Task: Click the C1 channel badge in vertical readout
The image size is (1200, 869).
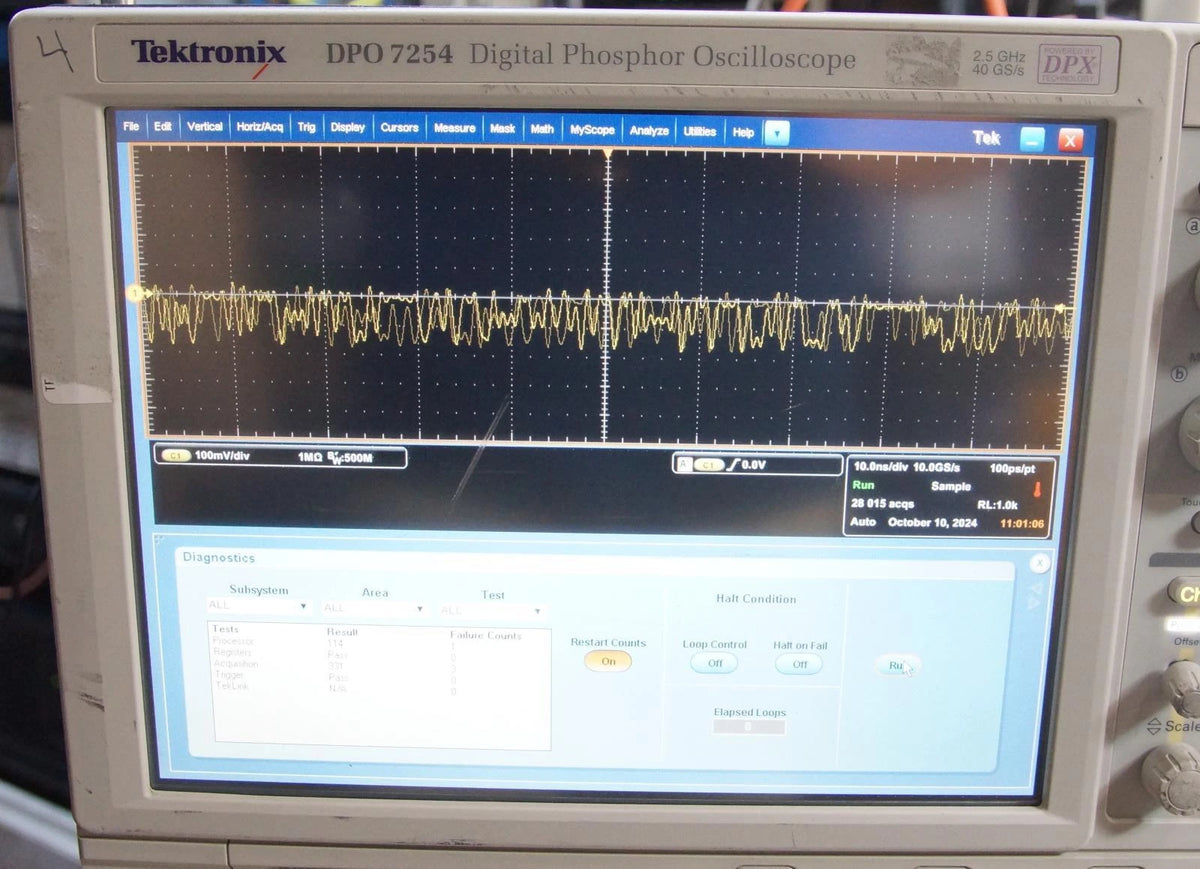Action: [176, 456]
